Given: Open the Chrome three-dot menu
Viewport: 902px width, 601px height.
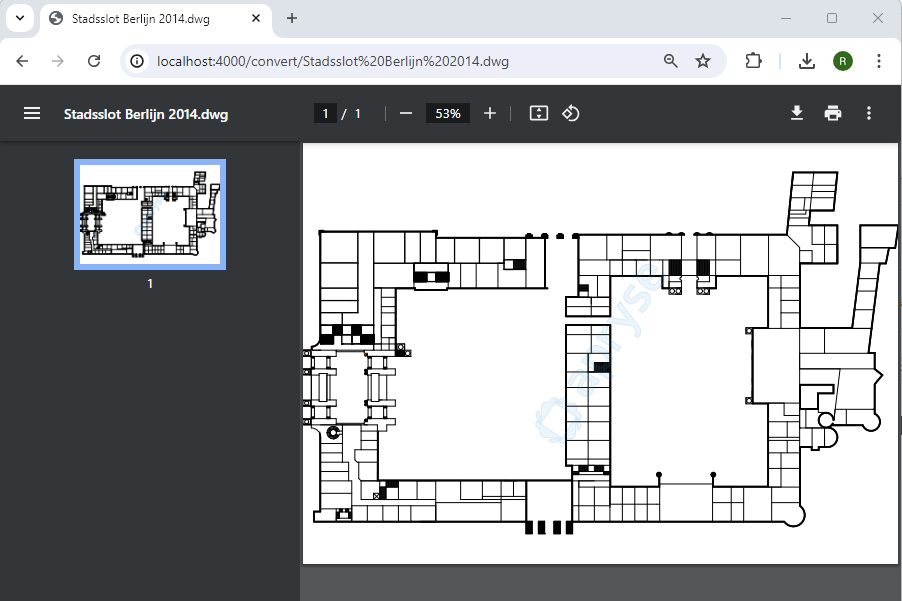Looking at the screenshot, I should coord(878,61).
